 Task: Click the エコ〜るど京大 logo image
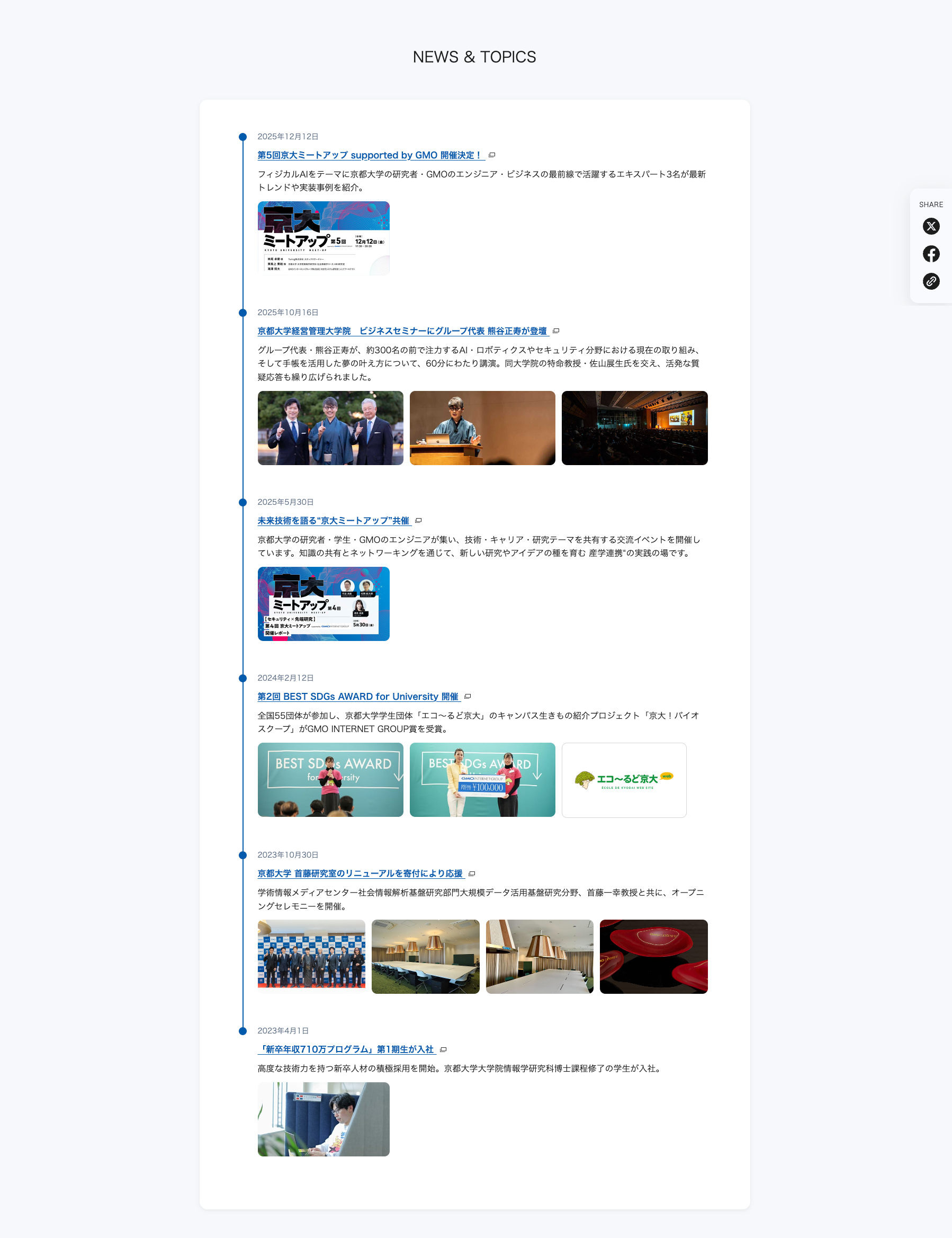(624, 780)
